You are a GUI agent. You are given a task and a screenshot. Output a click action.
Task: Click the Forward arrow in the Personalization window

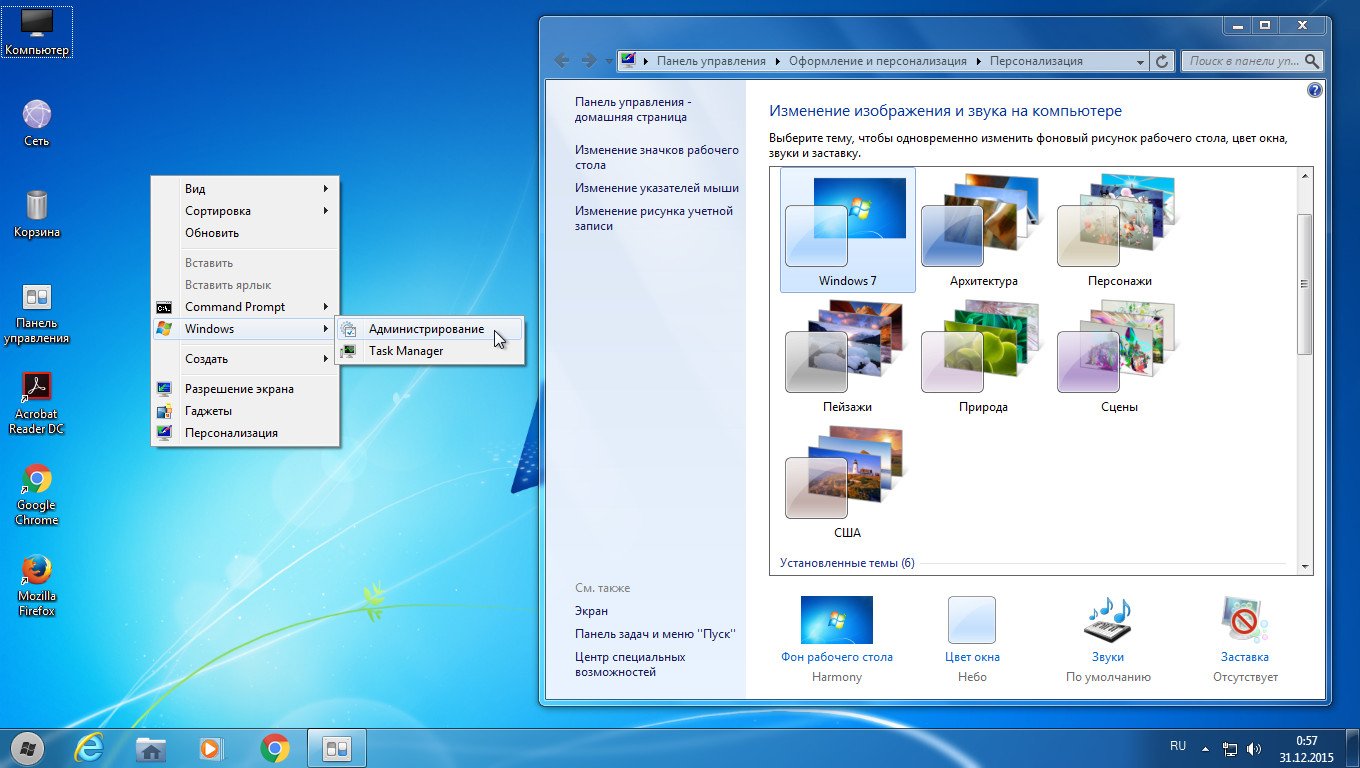click(x=589, y=61)
